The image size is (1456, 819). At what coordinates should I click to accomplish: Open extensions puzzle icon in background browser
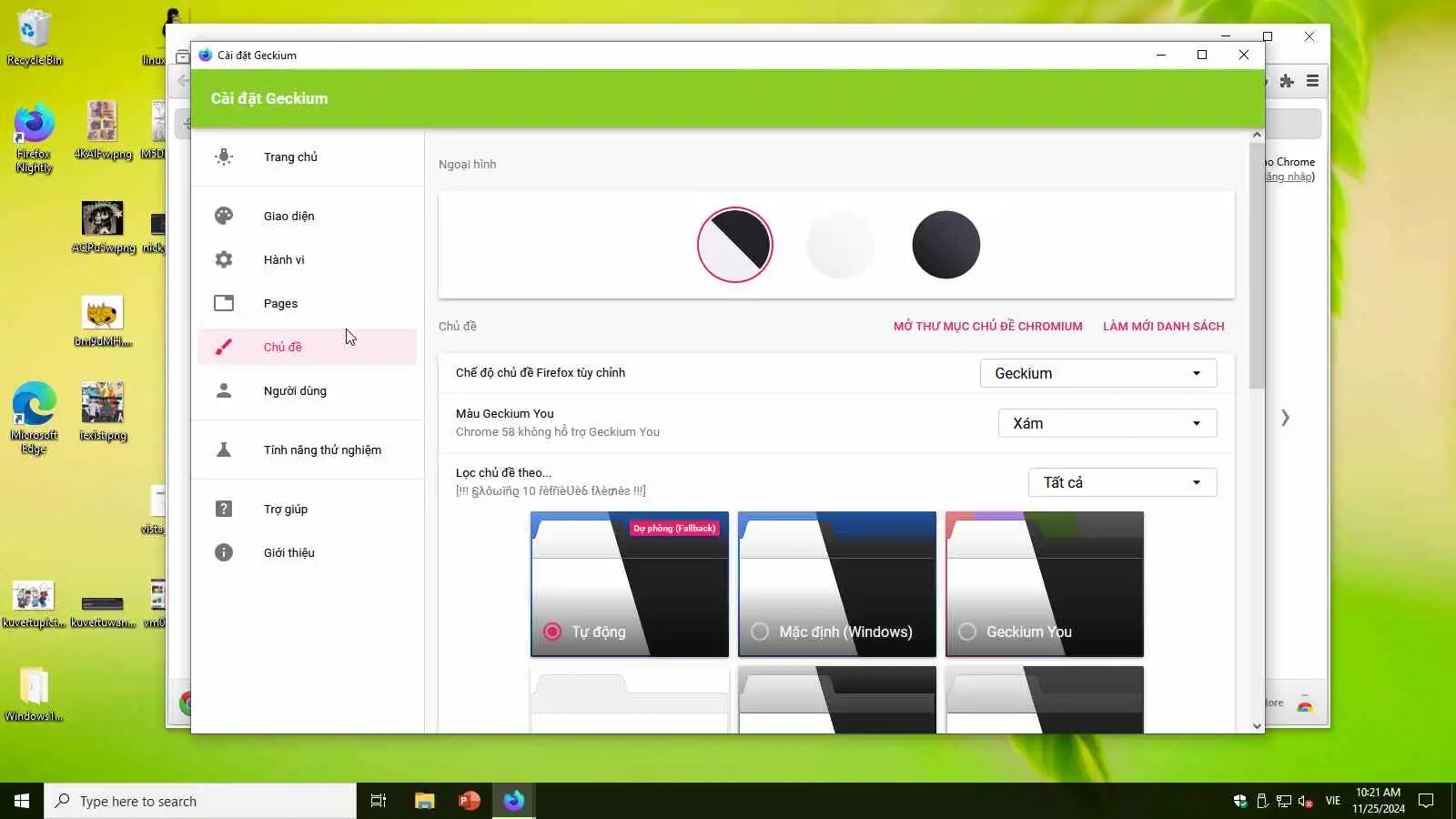pyautogui.click(x=1287, y=81)
